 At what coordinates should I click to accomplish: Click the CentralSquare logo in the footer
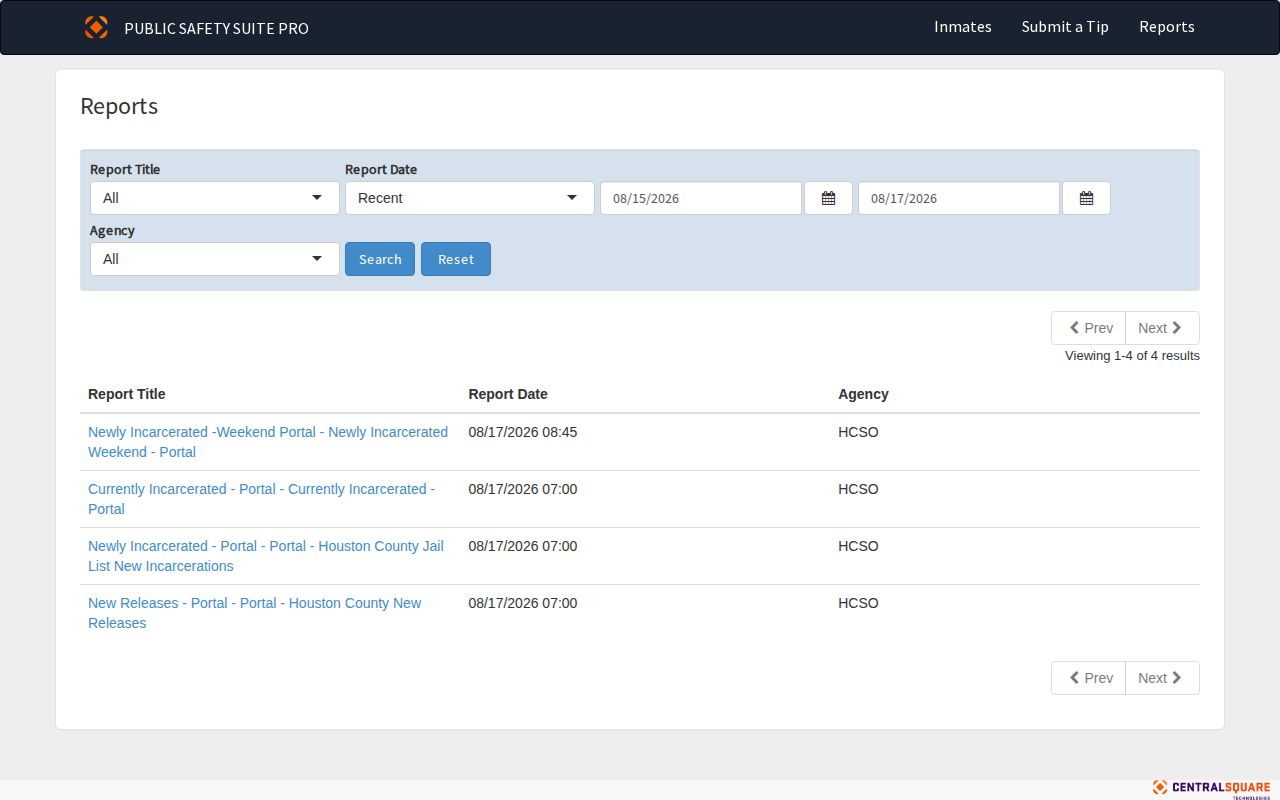[1211, 788]
